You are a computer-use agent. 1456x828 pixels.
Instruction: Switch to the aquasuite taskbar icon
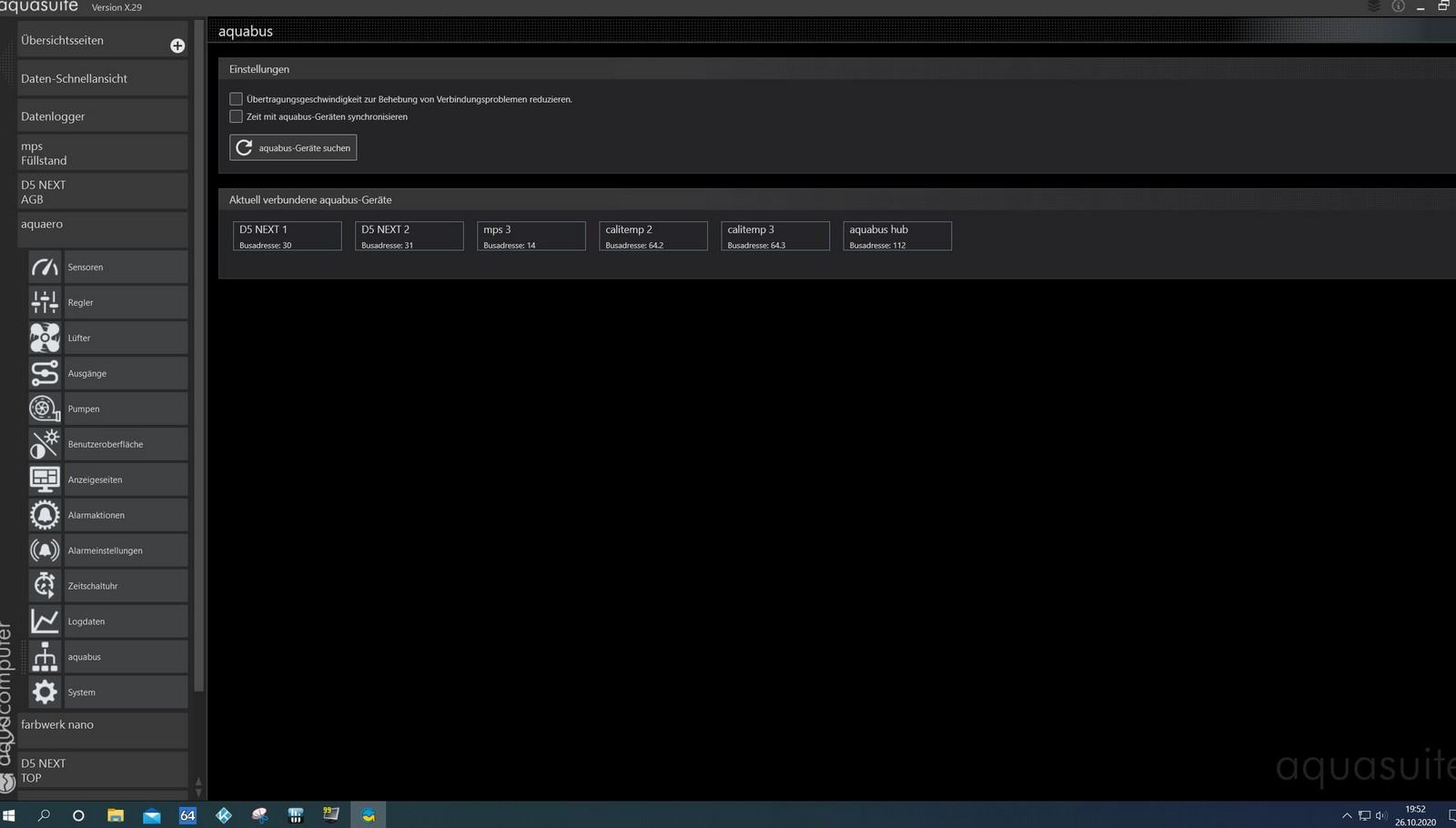click(x=368, y=815)
